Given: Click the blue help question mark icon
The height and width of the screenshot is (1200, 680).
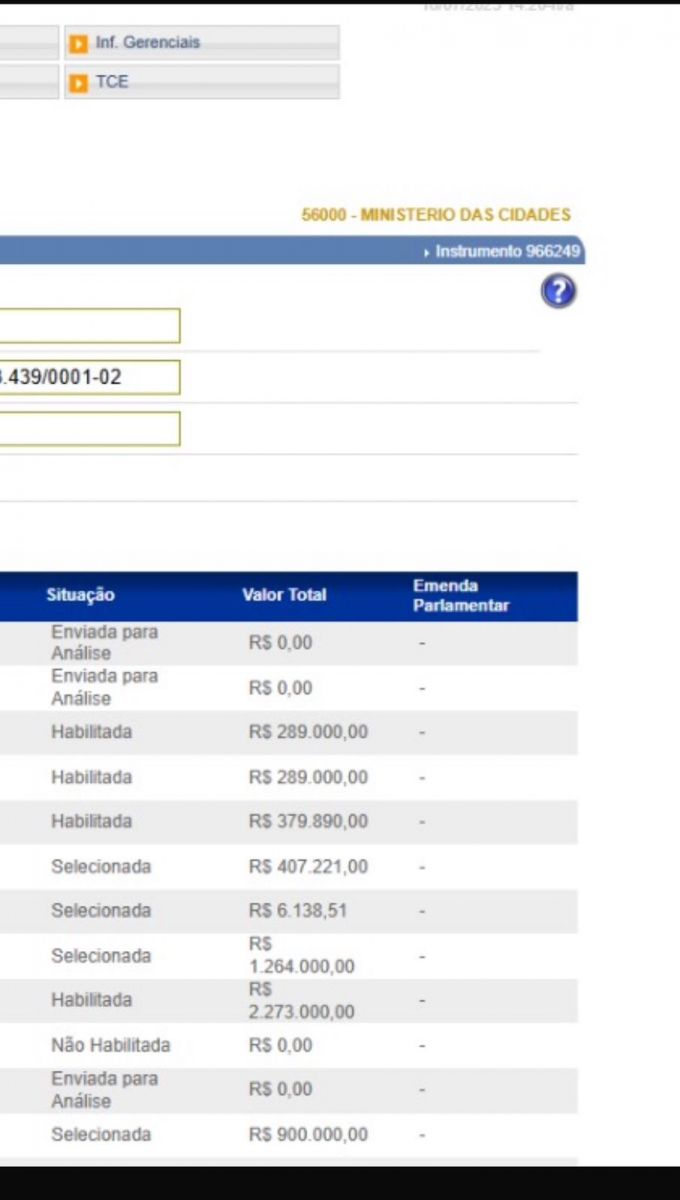Looking at the screenshot, I should [559, 291].
